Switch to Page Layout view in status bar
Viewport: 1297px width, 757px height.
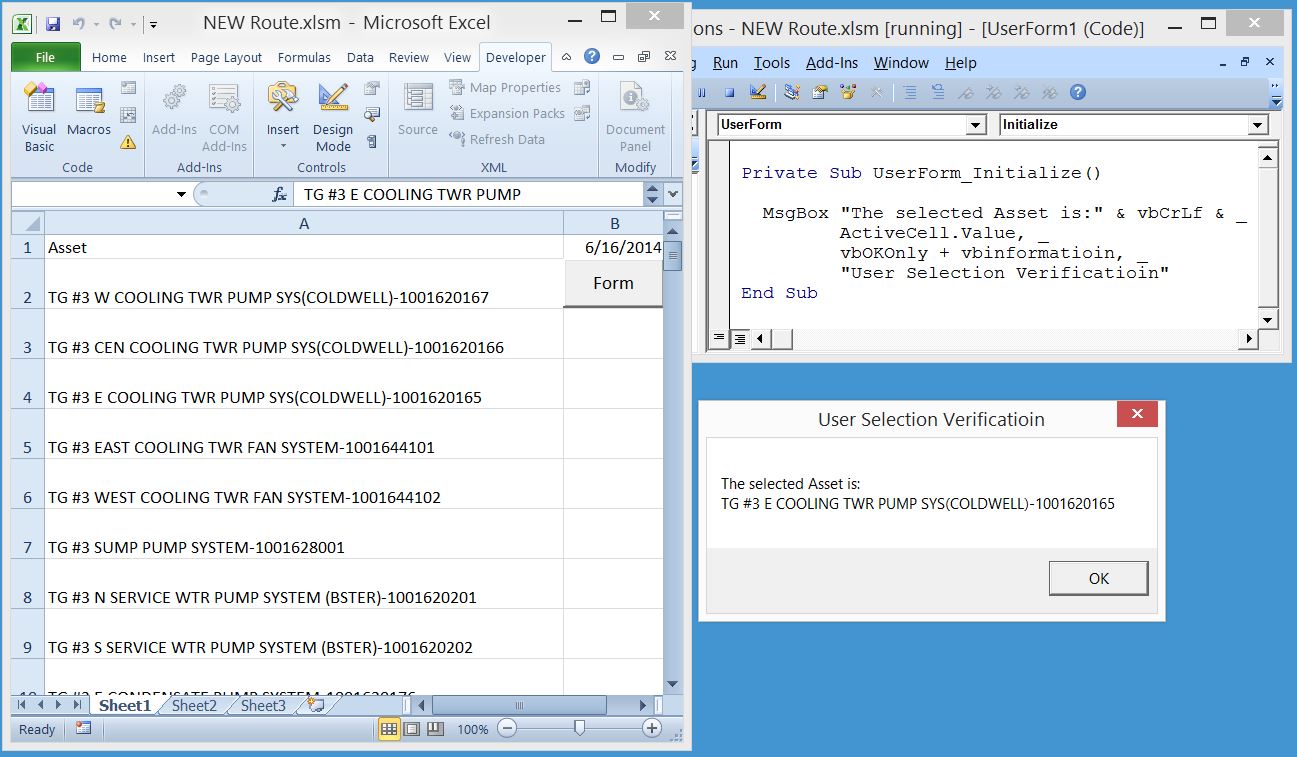point(412,729)
